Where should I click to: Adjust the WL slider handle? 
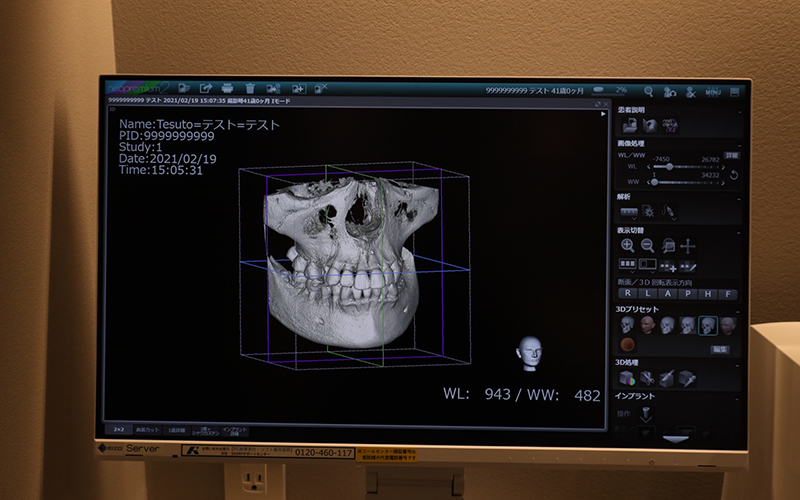point(669,167)
